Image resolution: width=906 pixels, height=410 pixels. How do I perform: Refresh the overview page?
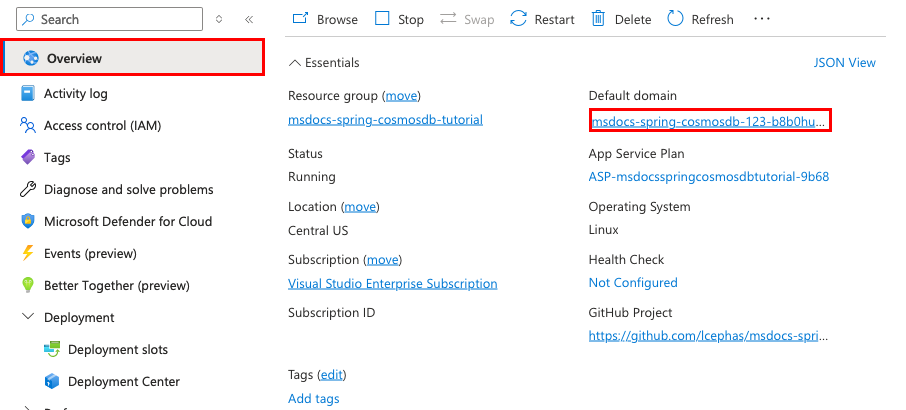[x=676, y=19]
